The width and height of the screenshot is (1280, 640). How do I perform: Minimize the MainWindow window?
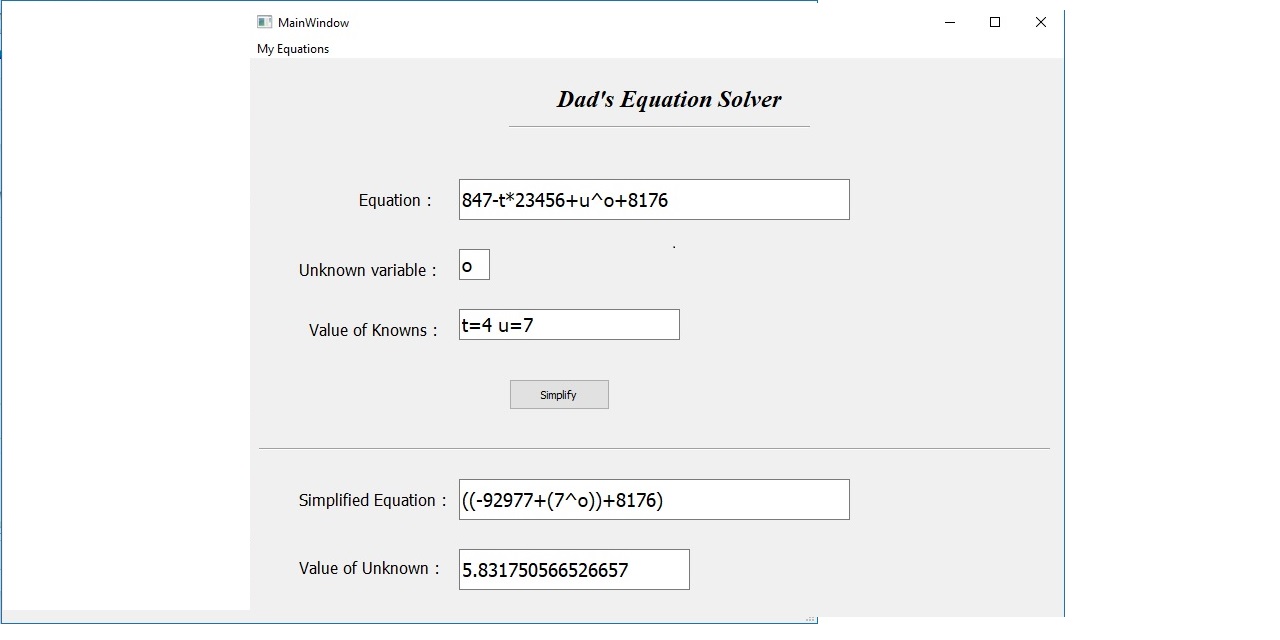pos(949,22)
